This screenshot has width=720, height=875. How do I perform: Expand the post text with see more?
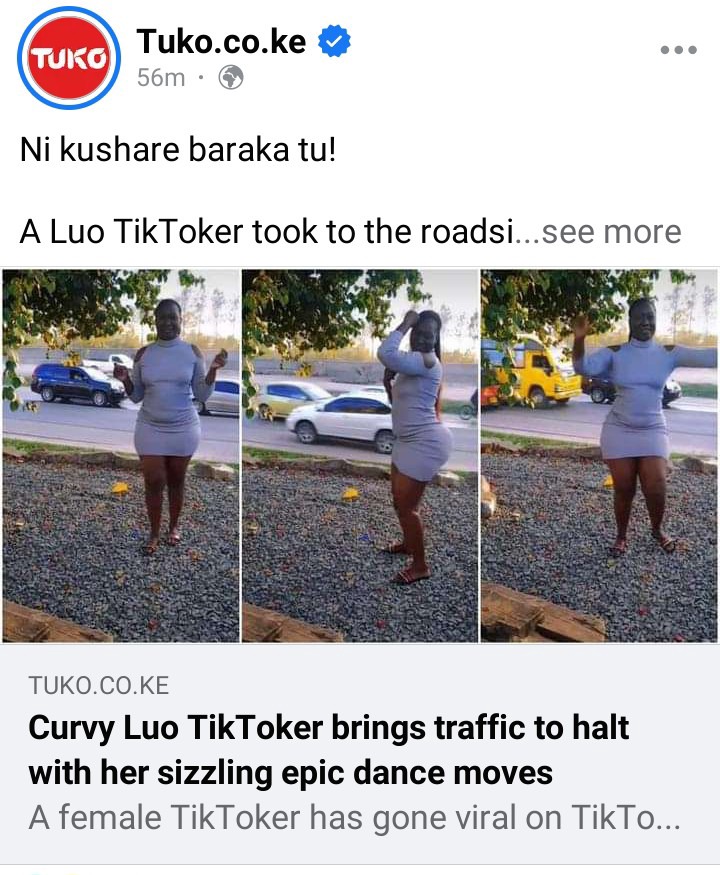611,232
